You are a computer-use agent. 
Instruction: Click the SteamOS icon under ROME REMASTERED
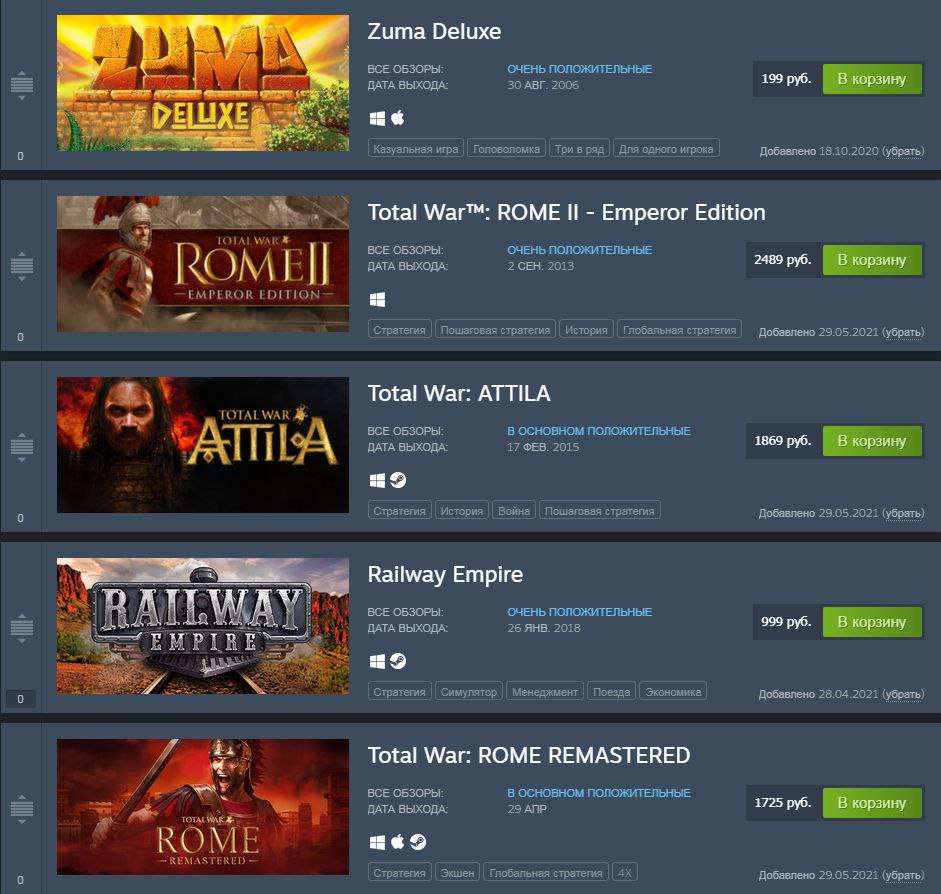418,842
